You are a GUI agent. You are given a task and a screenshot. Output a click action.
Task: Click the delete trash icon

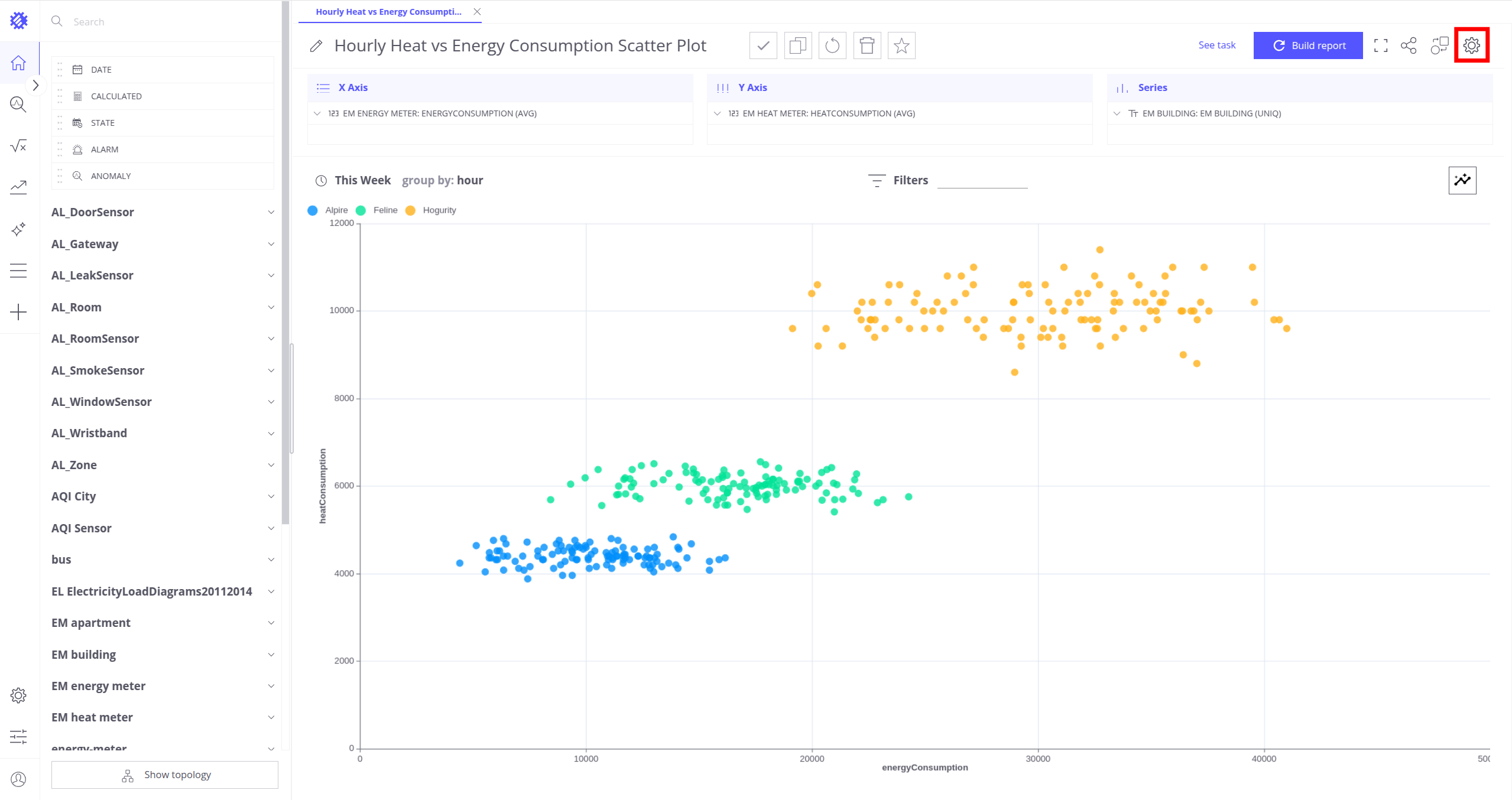(x=867, y=45)
